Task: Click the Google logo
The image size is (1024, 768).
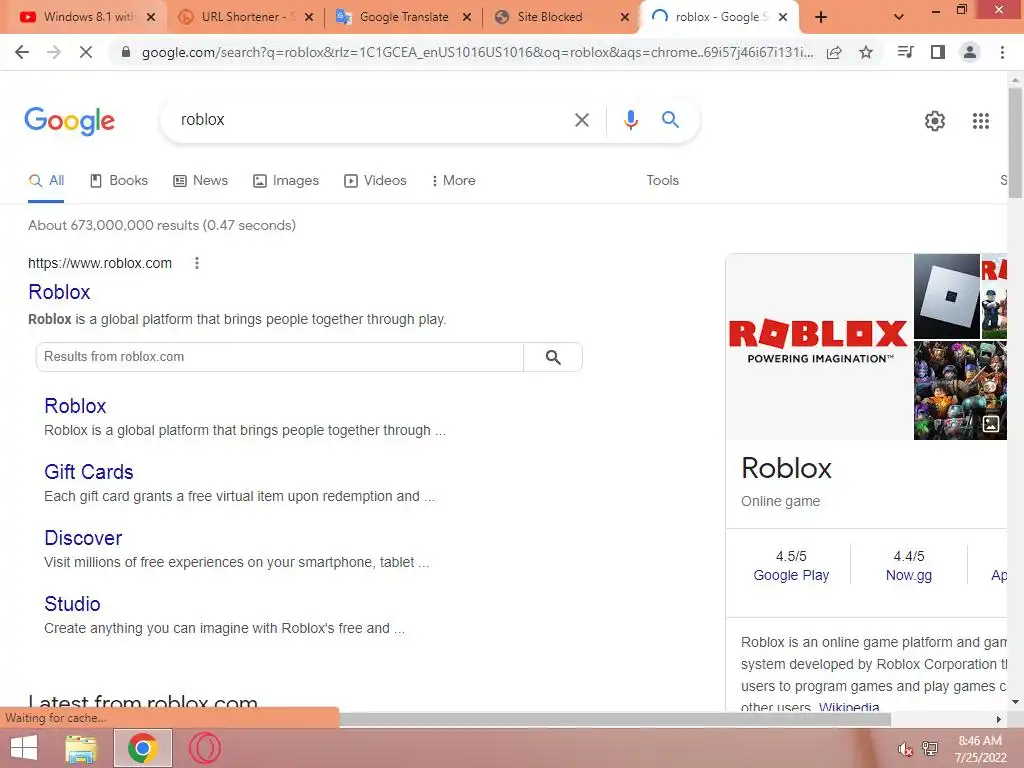Action: click(x=70, y=121)
